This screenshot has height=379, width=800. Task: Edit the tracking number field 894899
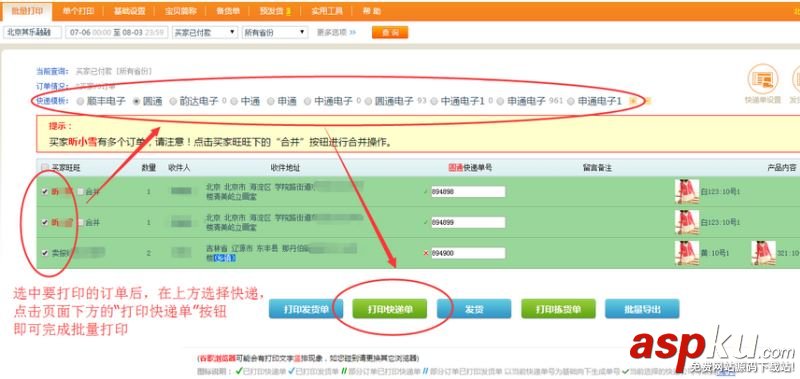point(468,222)
